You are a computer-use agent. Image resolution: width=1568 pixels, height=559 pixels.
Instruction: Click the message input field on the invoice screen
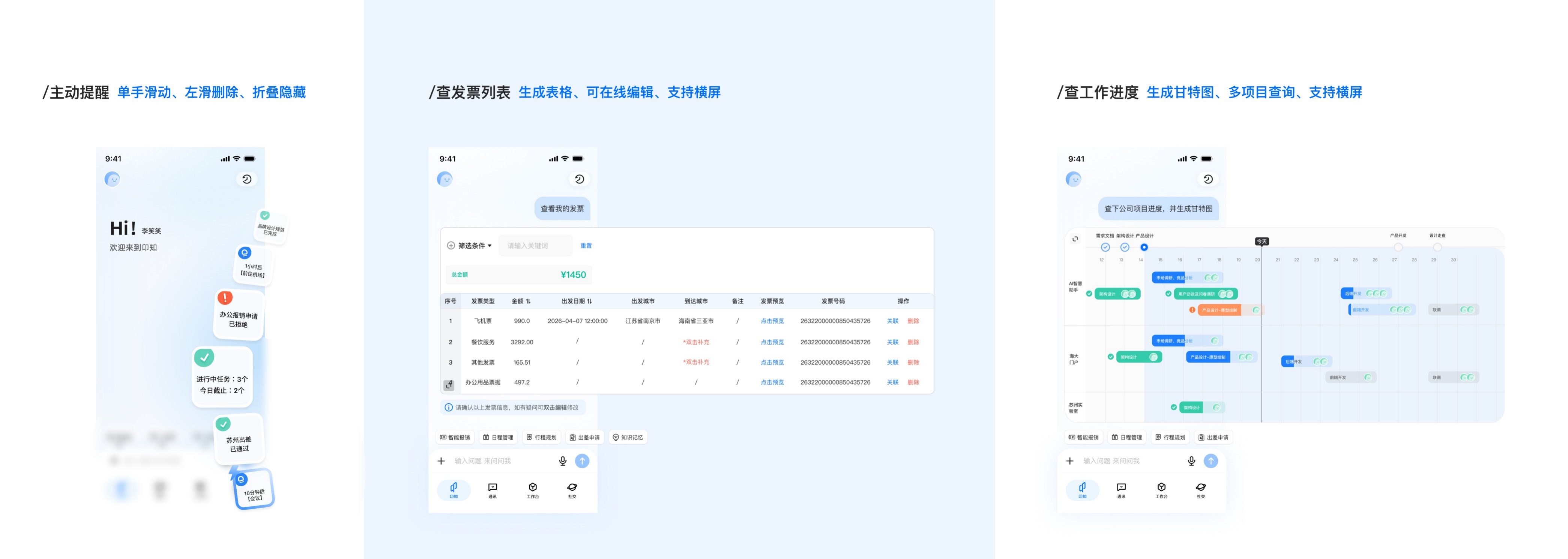503,461
